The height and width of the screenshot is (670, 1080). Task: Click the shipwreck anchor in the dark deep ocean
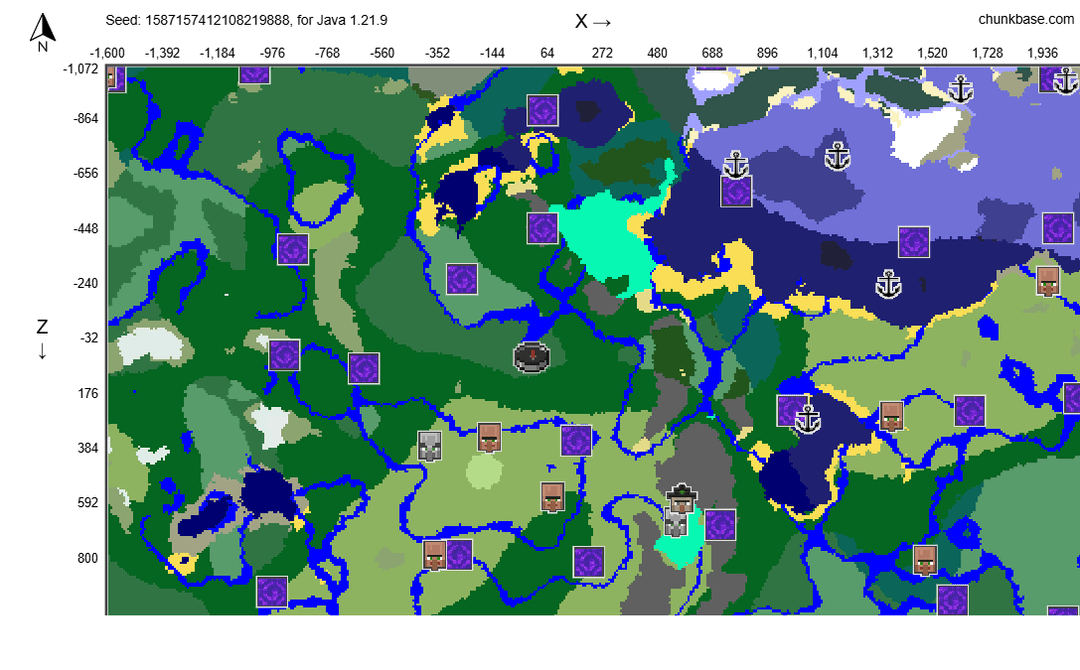(887, 284)
